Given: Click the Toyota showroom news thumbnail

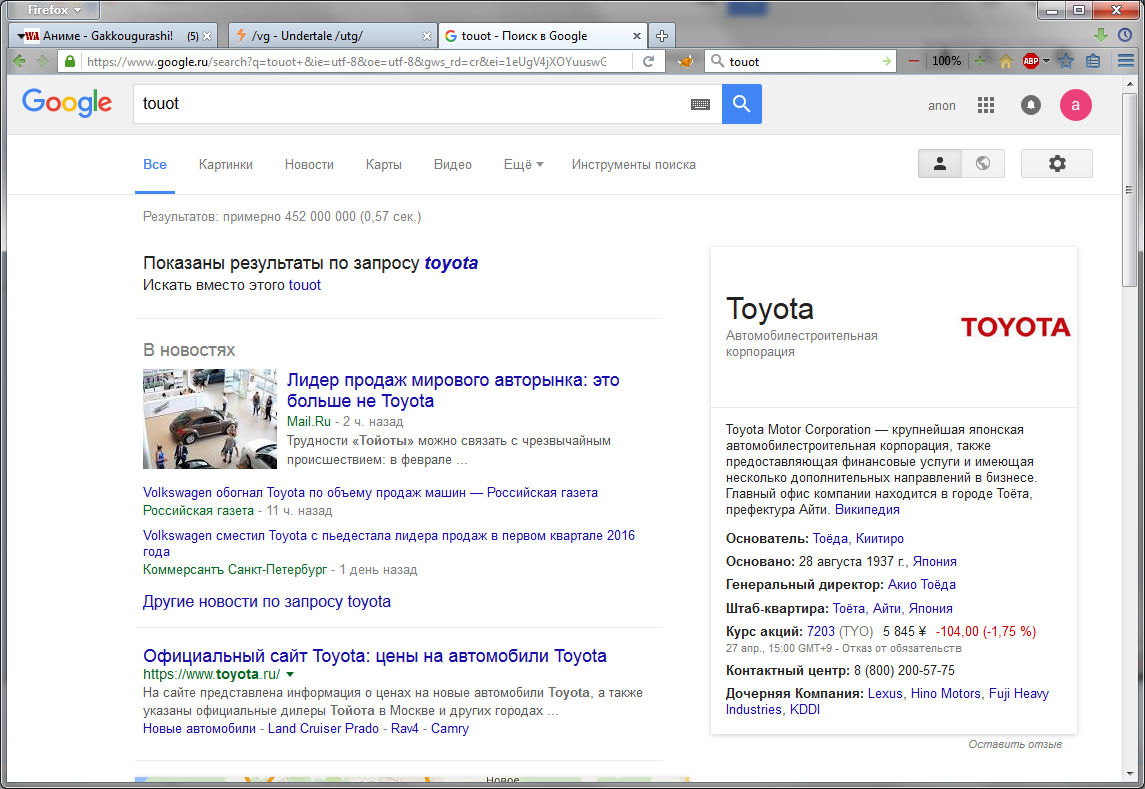Looking at the screenshot, I should click(209, 419).
